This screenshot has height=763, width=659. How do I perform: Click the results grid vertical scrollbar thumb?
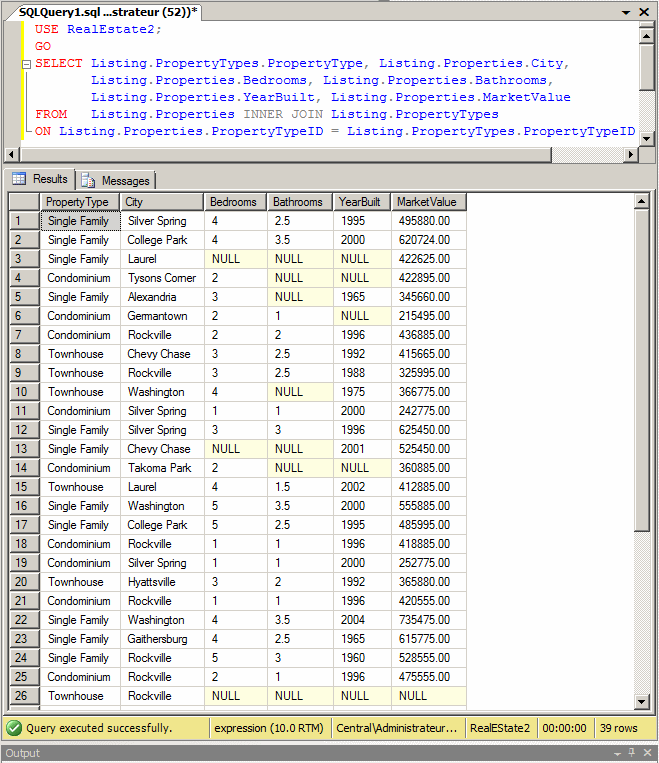click(641, 370)
